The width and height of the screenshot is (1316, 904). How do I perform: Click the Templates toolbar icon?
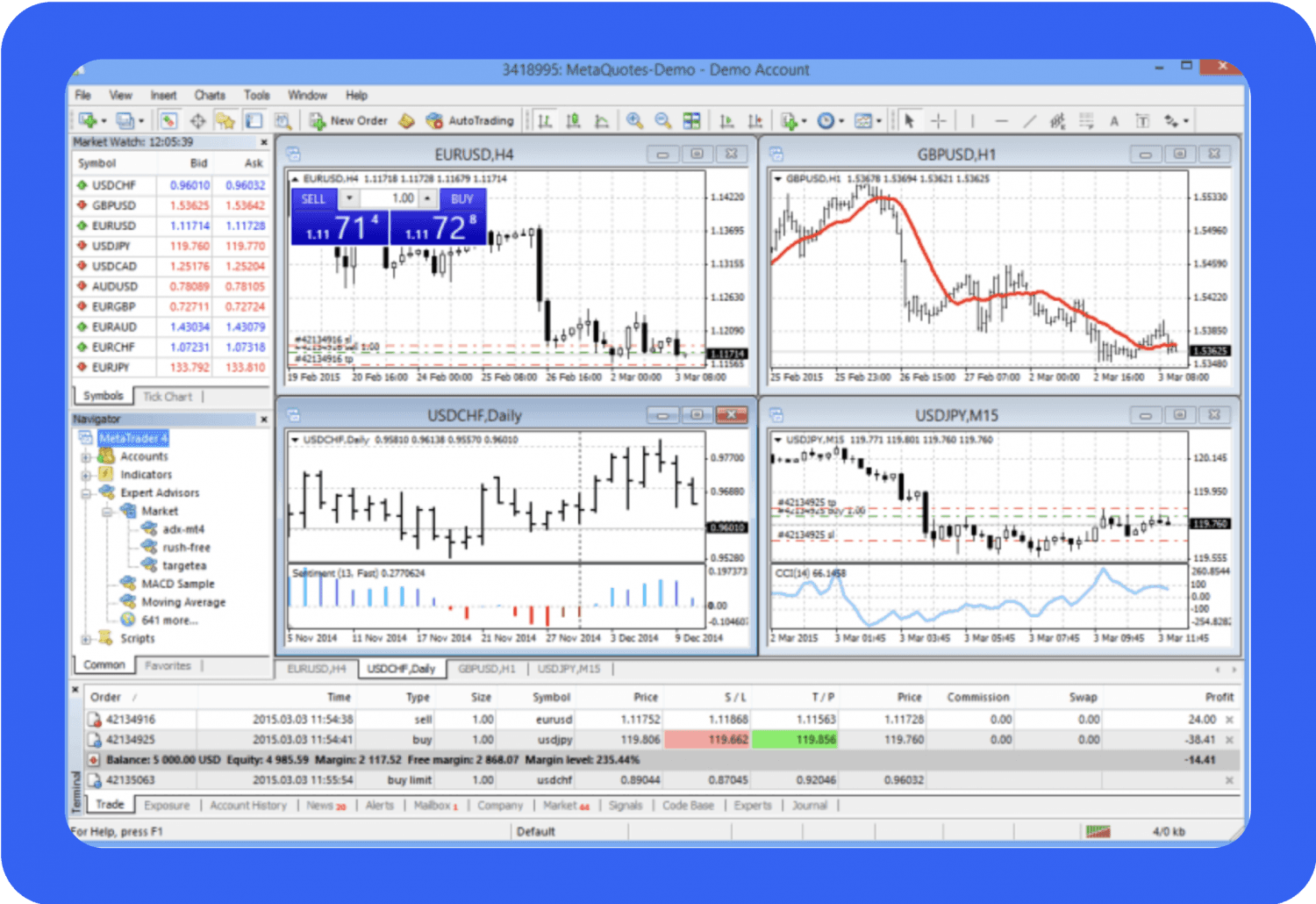(x=863, y=120)
